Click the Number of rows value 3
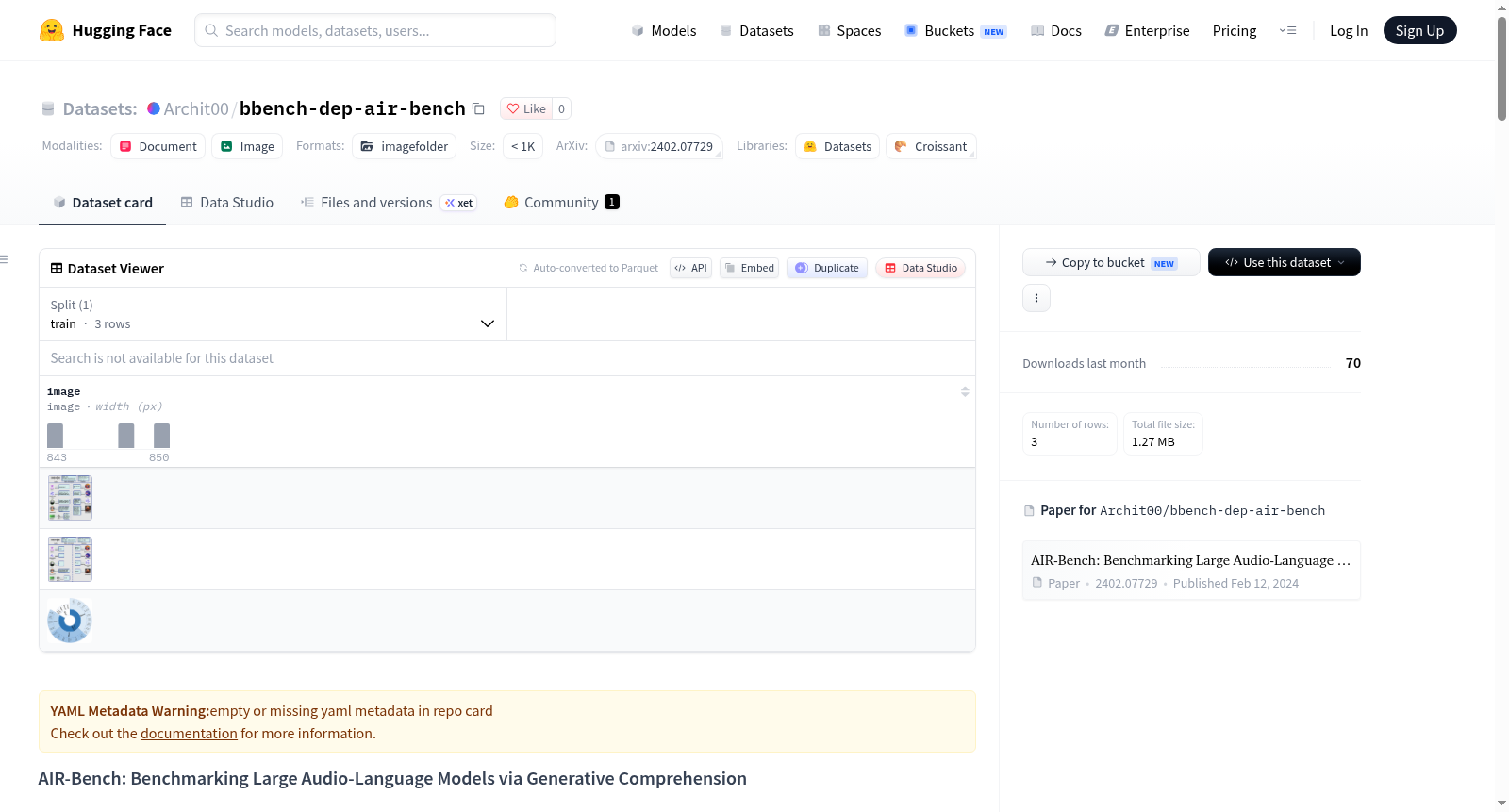The image size is (1509, 812). 1035,441
